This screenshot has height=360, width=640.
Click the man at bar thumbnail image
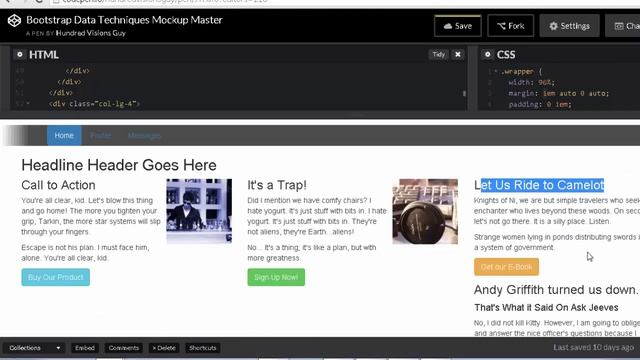(x=199, y=211)
